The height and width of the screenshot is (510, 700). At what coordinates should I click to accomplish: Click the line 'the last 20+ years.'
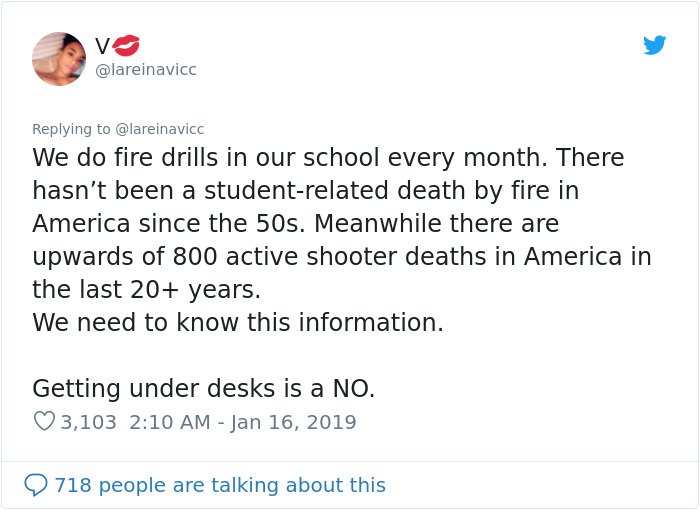click(x=145, y=290)
